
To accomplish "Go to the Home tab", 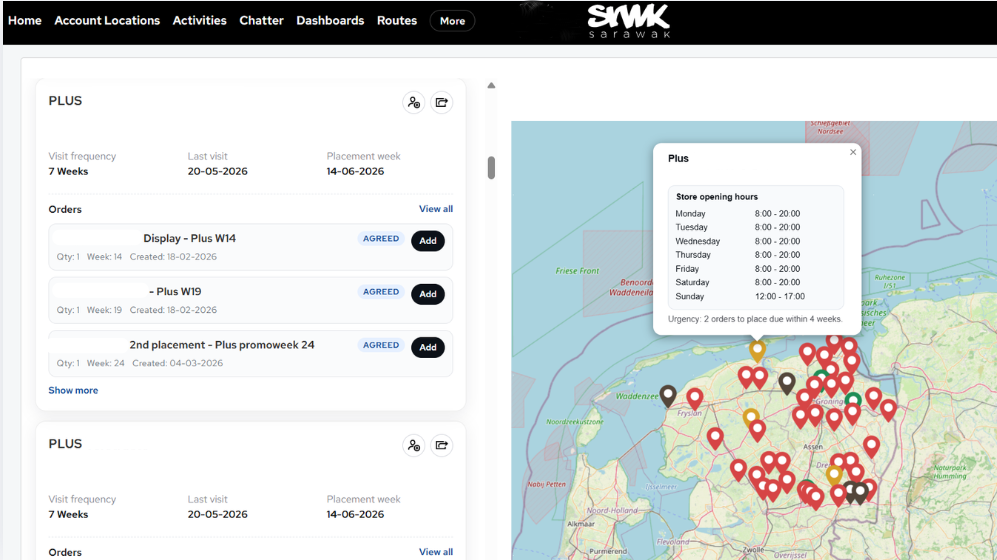I will click(25, 20).
